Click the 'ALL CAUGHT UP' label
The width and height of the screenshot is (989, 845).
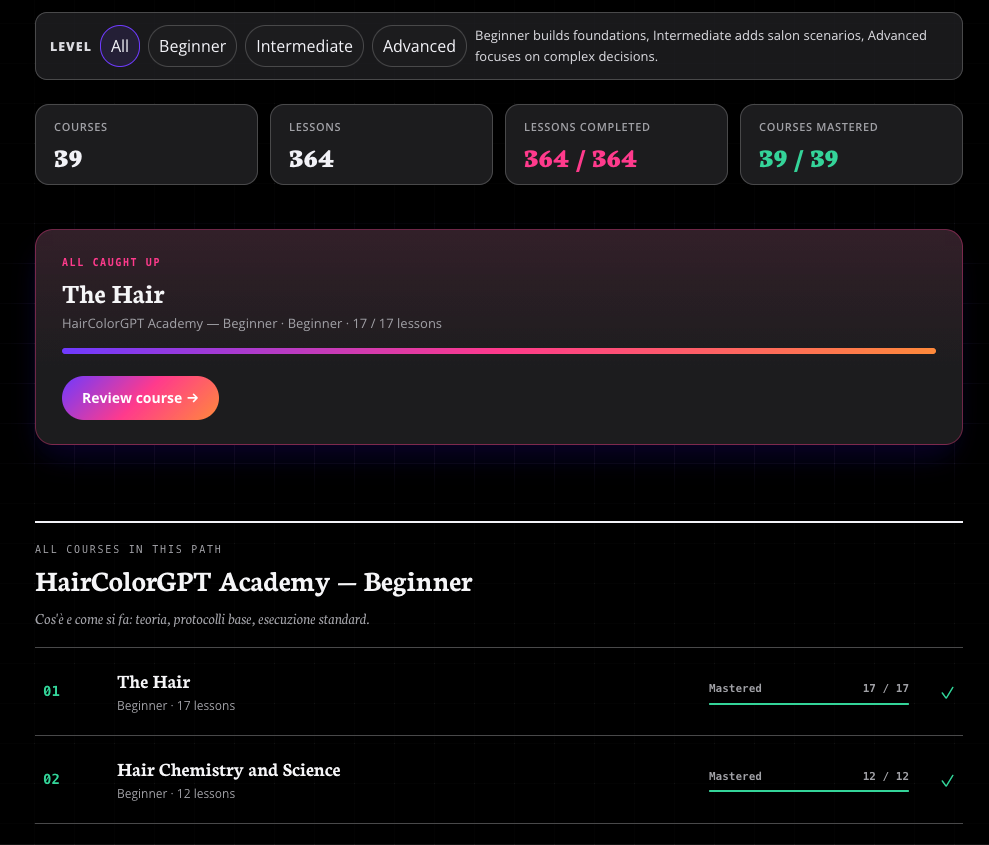click(111, 262)
